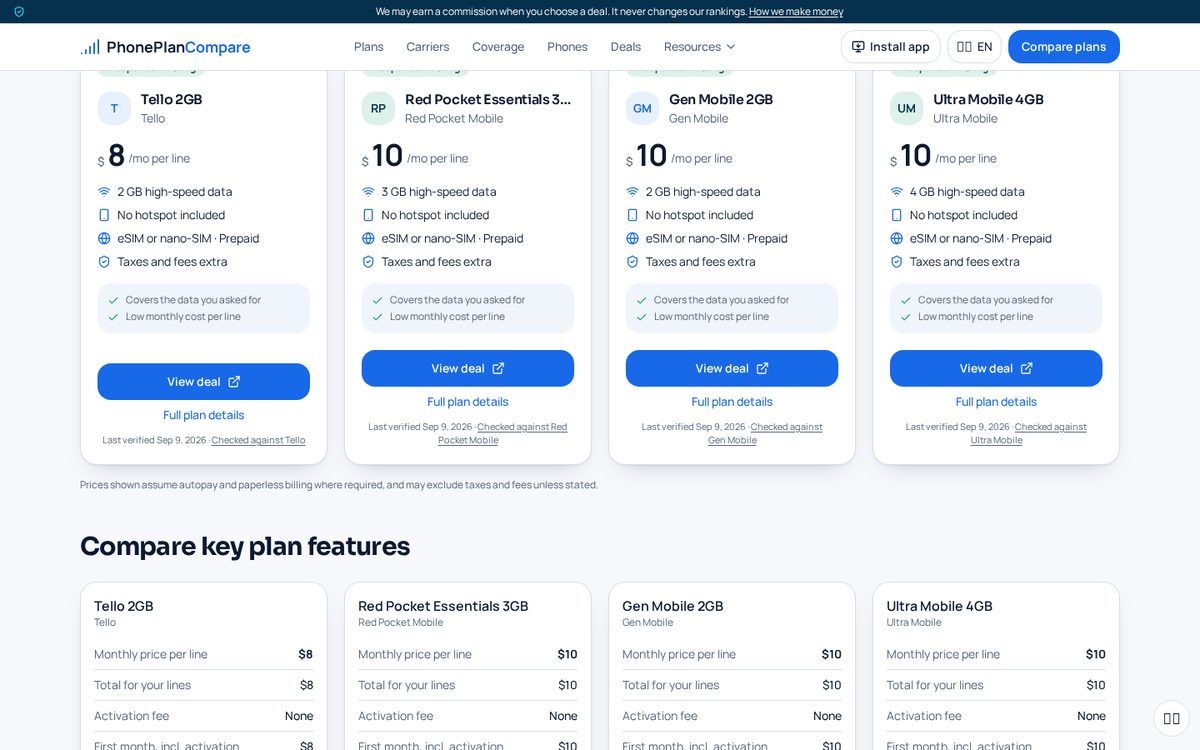Open the Plans menu item

point(369,47)
